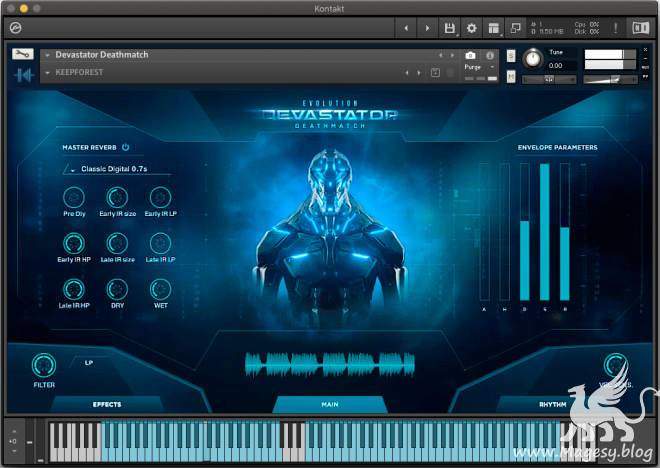Click the FILTER knob

[x=44, y=365]
